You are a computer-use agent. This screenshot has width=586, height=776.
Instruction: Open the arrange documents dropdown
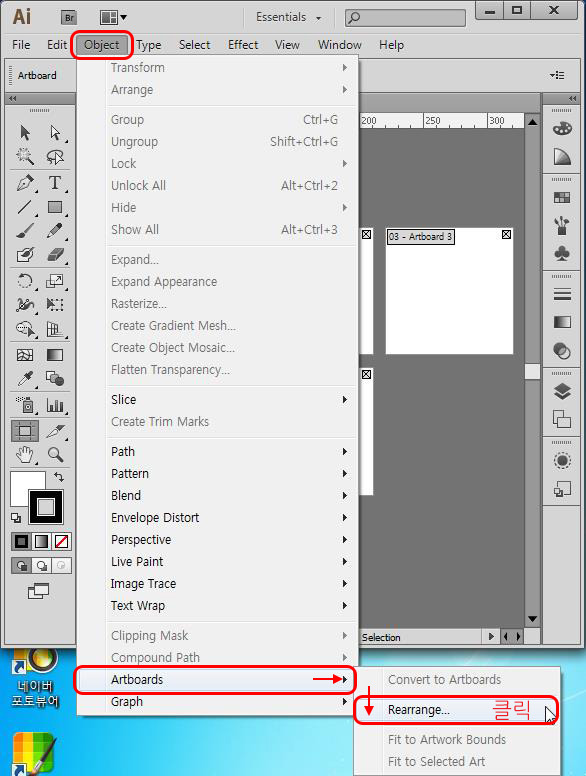point(113,18)
